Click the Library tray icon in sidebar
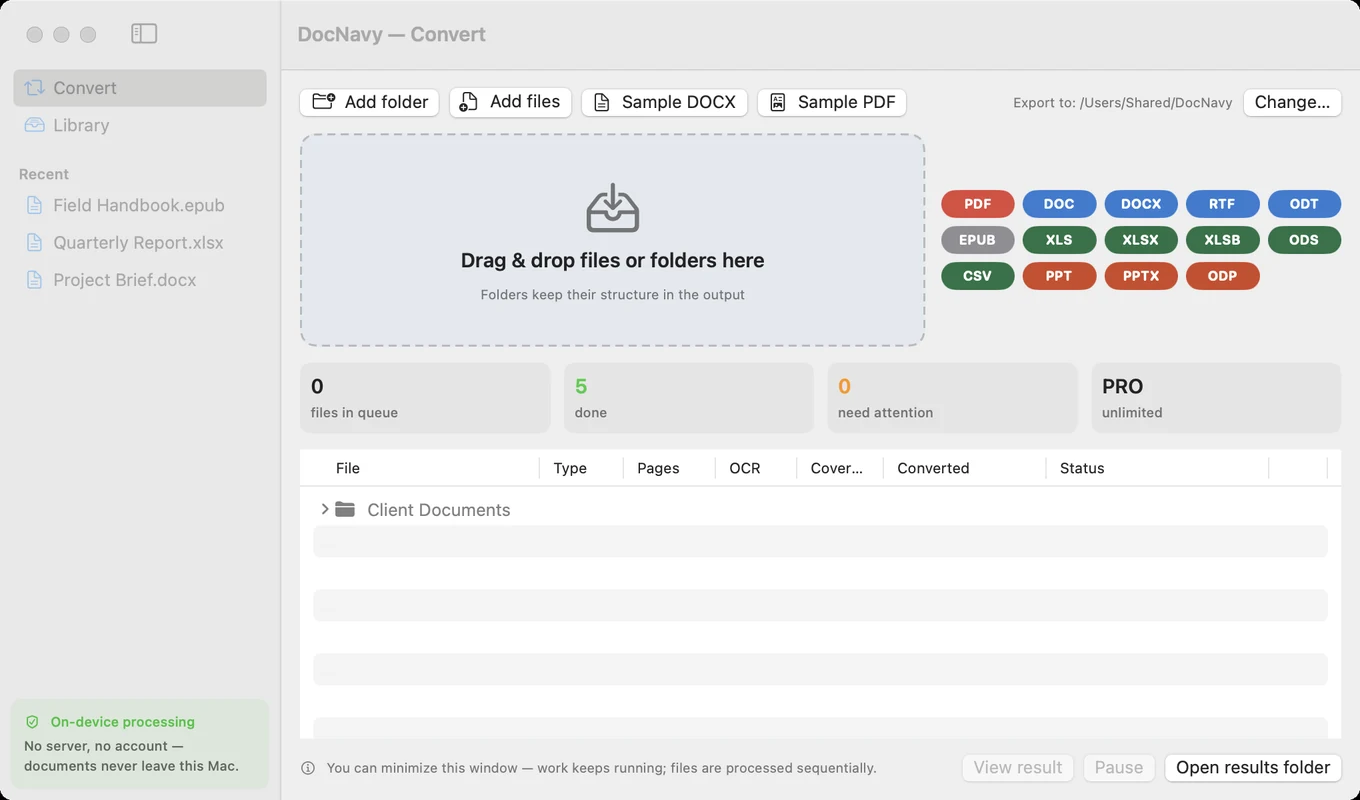 (x=35, y=125)
